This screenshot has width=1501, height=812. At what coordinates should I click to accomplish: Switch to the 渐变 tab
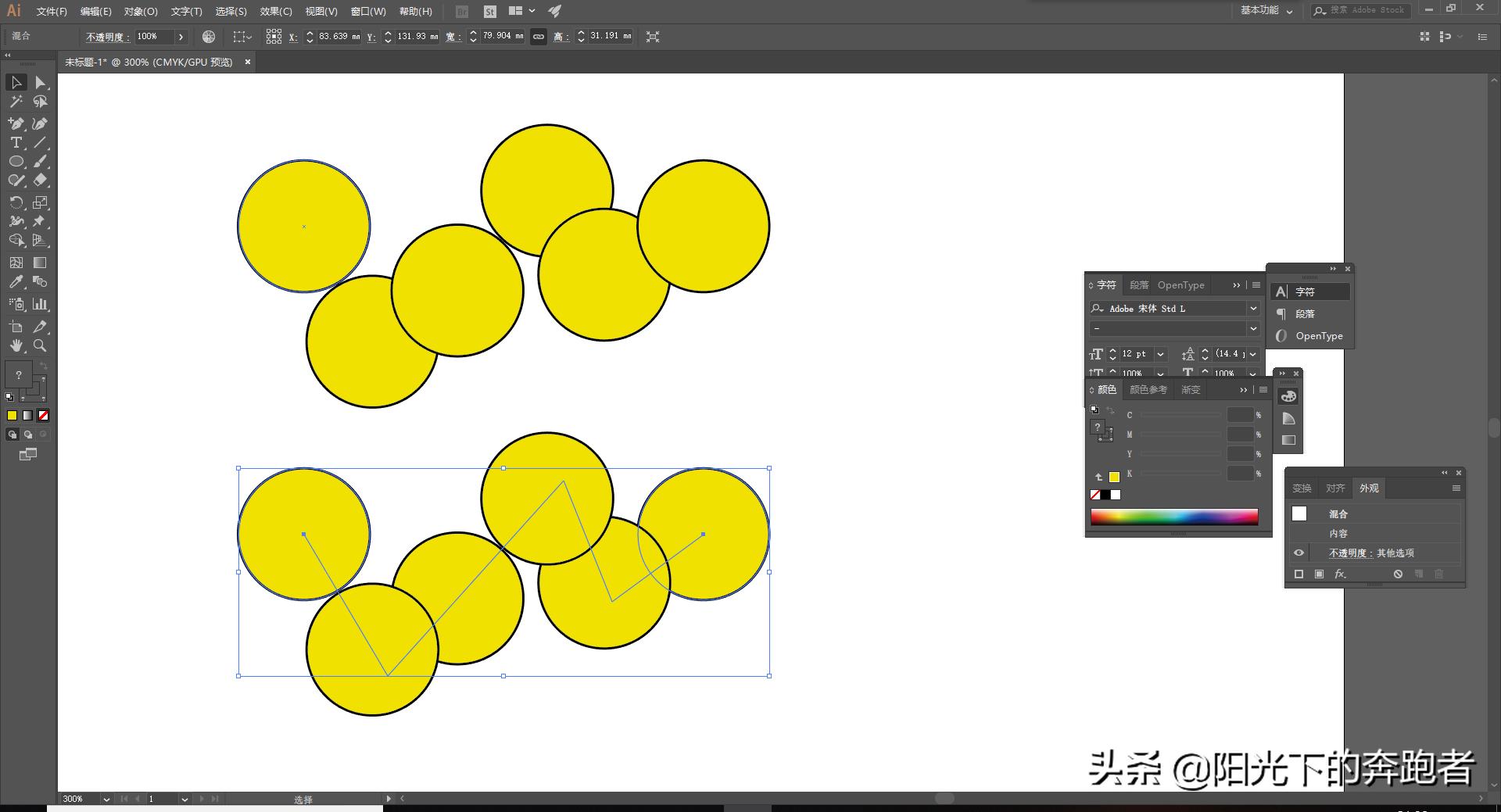pyautogui.click(x=1191, y=389)
